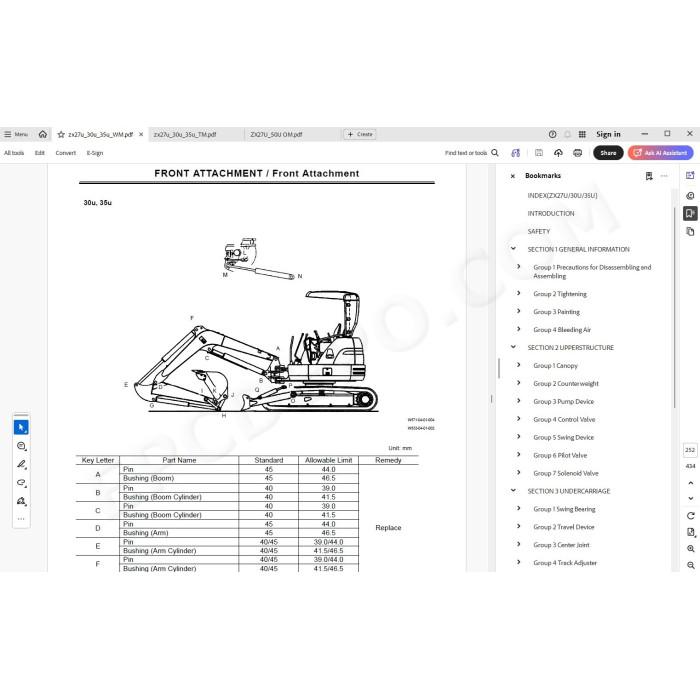Click the Rotate page clockwise icon
This screenshot has height=700, width=700.
(x=691, y=516)
